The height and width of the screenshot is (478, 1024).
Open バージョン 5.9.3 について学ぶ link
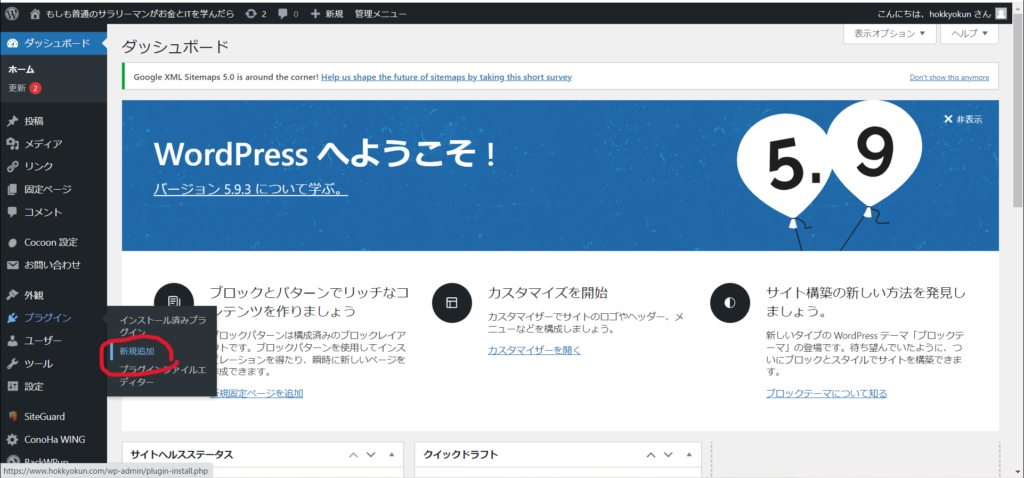click(x=251, y=189)
